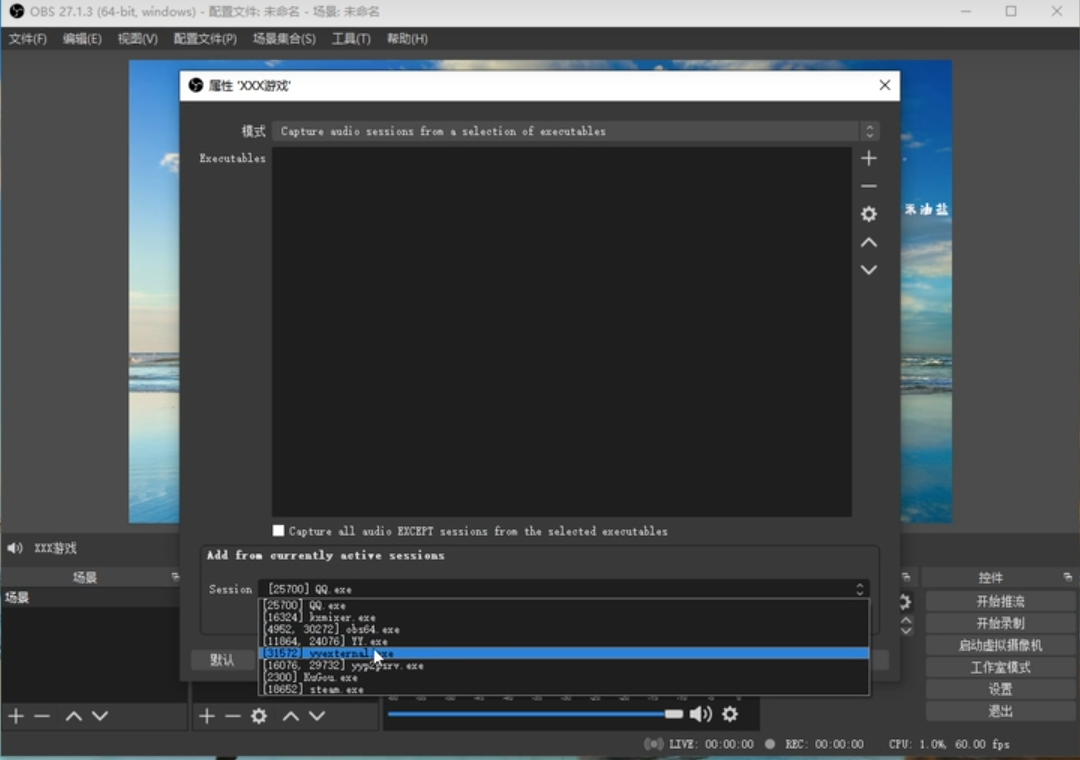Open the 文件(F) menu
Screen dimensions: 1080x760
28,39
